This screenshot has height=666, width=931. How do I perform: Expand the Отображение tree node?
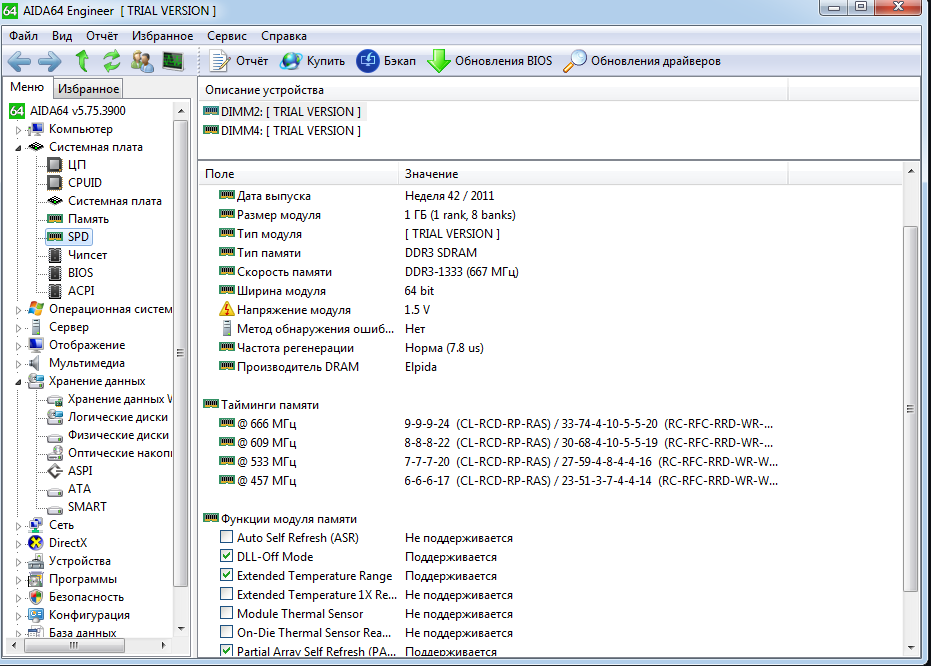tap(18, 345)
